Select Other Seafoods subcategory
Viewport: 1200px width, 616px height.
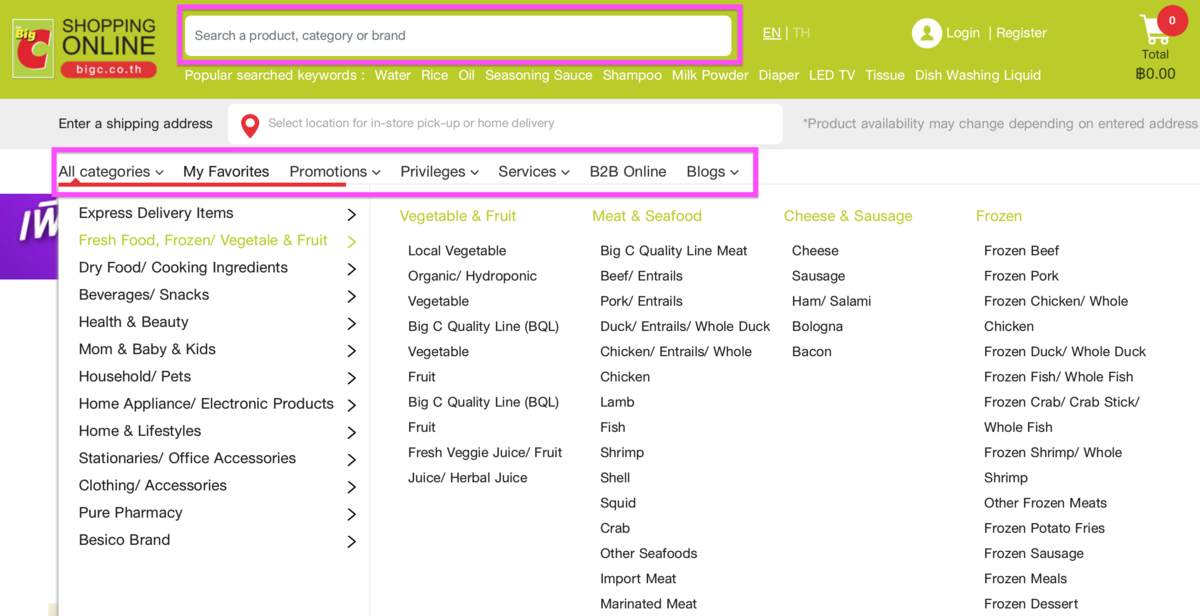point(649,553)
